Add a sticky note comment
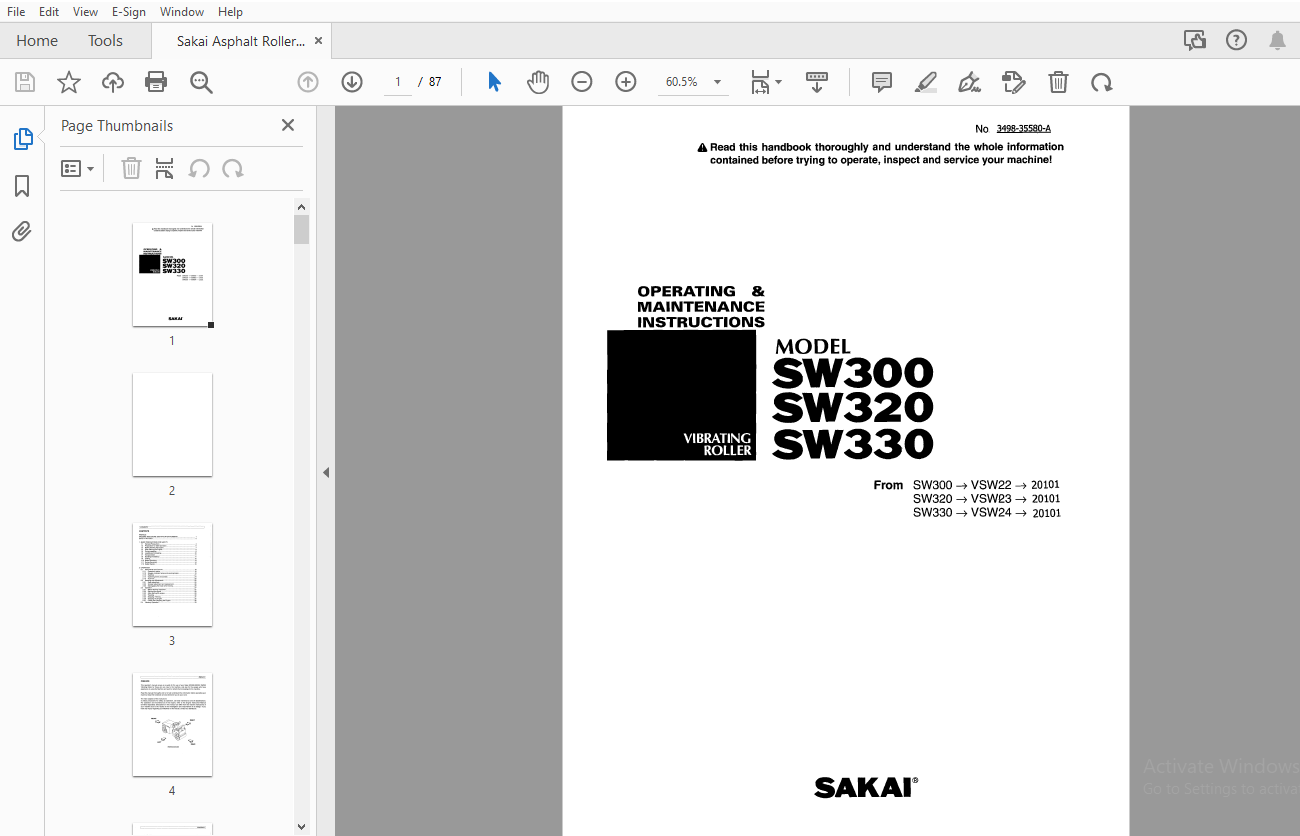The width and height of the screenshot is (1300, 836). (x=882, y=82)
